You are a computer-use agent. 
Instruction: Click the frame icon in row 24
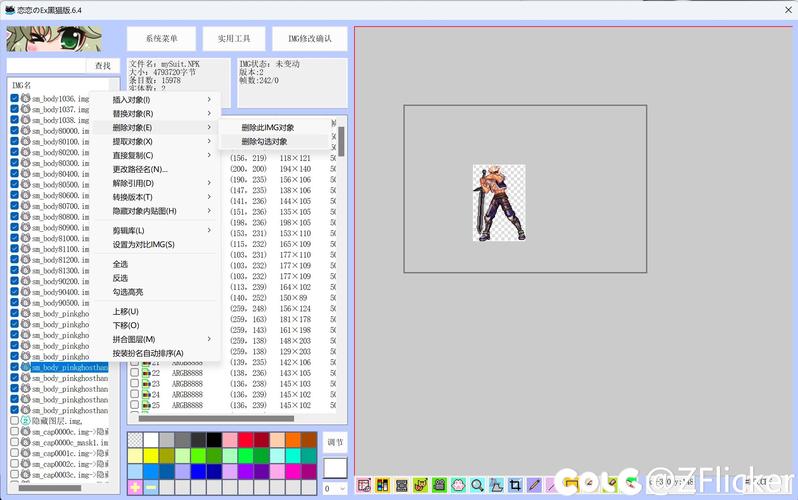(x=146, y=394)
